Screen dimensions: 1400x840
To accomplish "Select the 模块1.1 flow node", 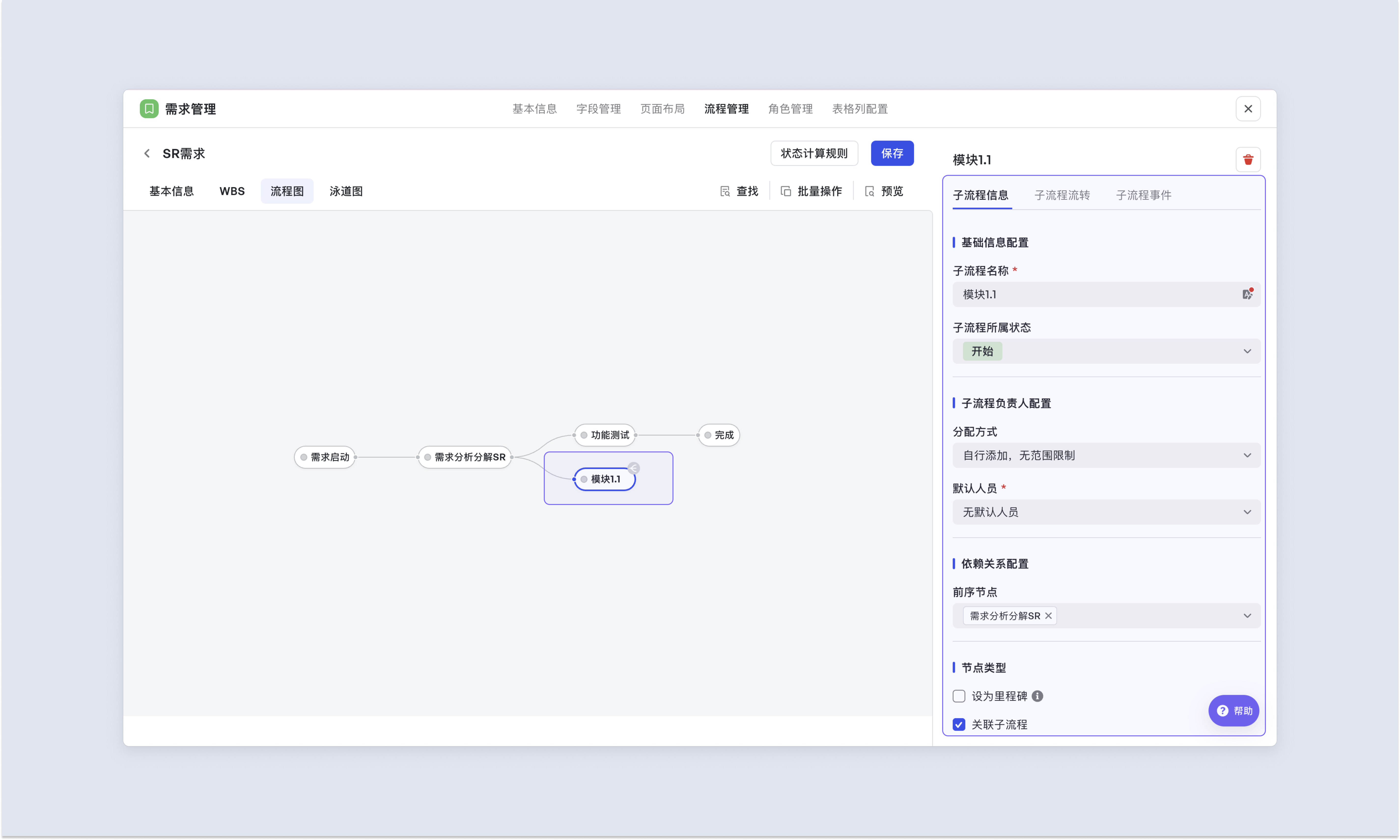I will coord(605,479).
